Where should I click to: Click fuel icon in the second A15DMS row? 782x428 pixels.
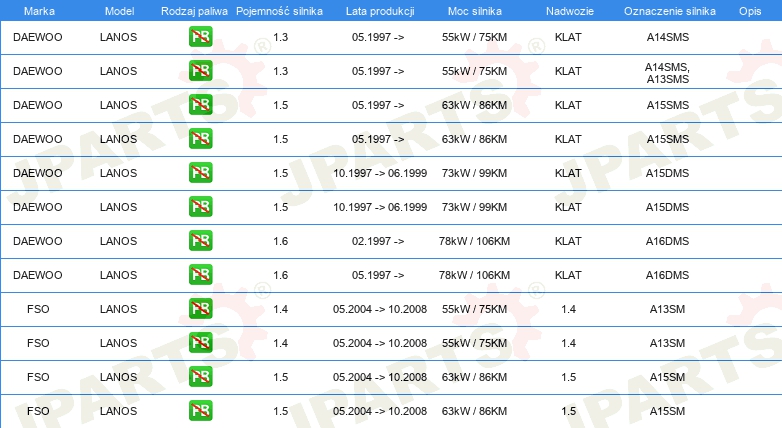tap(200, 207)
